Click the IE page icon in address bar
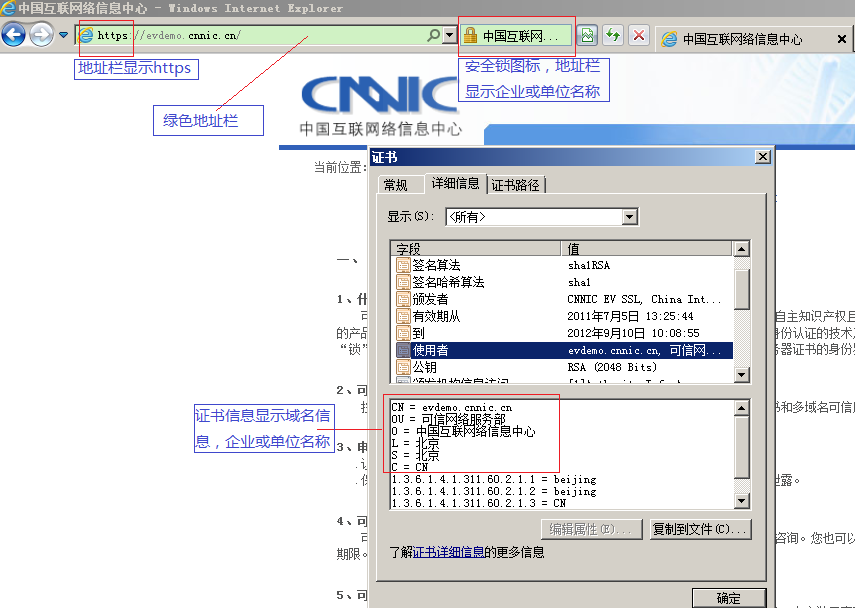Screen dimensions: 855x608 coord(86,35)
